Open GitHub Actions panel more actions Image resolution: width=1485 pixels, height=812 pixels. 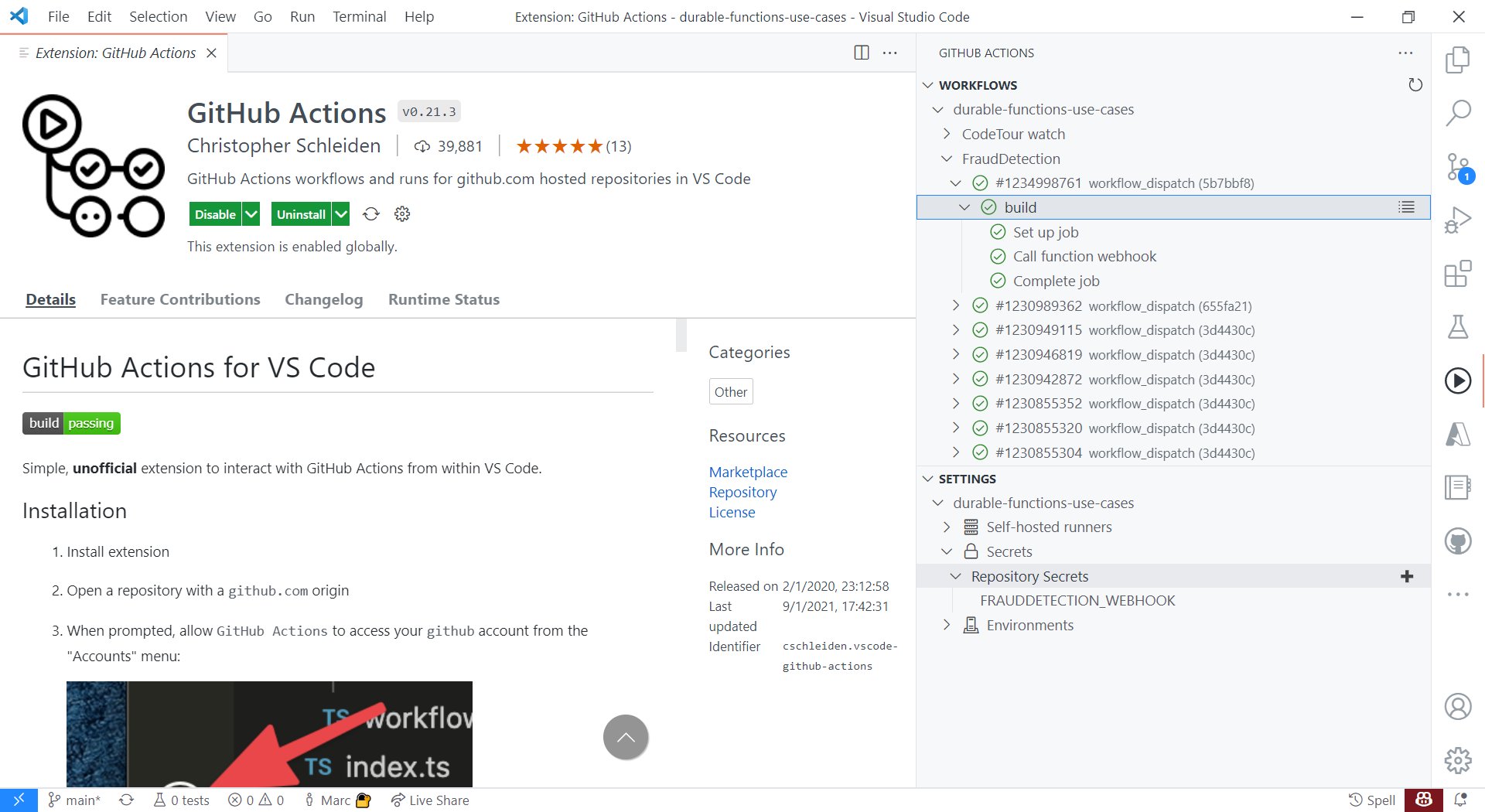pyautogui.click(x=1405, y=53)
